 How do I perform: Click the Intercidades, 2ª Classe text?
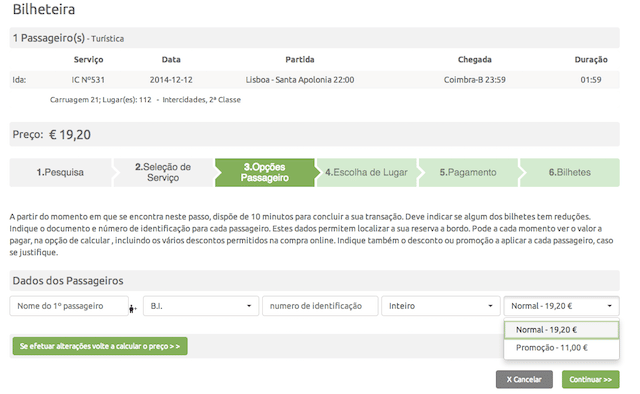tap(202, 100)
